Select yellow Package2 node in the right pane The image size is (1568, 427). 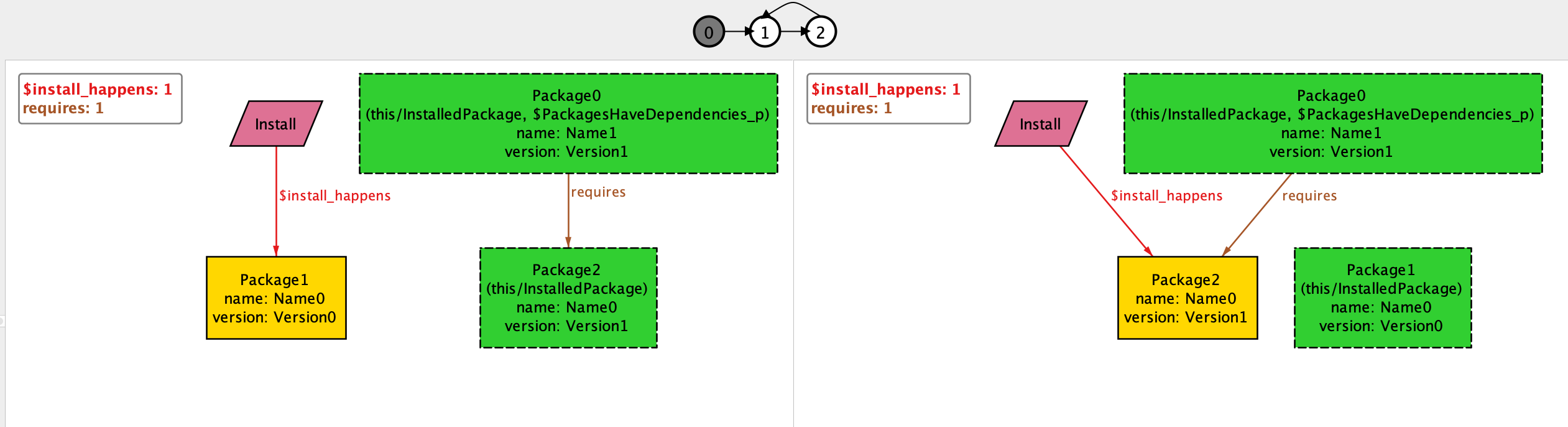tap(1188, 298)
